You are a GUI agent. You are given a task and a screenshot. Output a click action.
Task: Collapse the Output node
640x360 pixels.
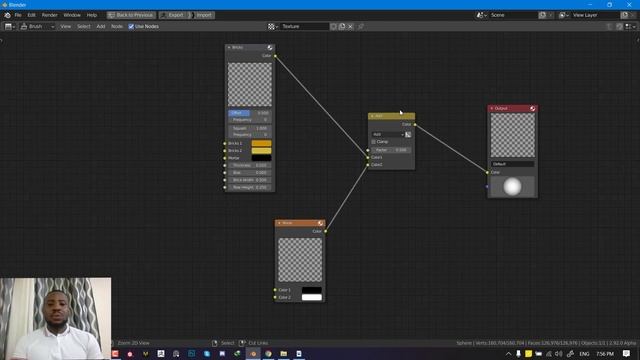(x=492, y=109)
